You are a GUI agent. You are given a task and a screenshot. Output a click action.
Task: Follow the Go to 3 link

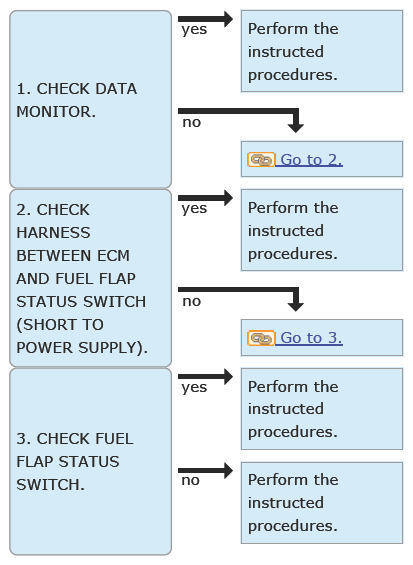point(311,338)
